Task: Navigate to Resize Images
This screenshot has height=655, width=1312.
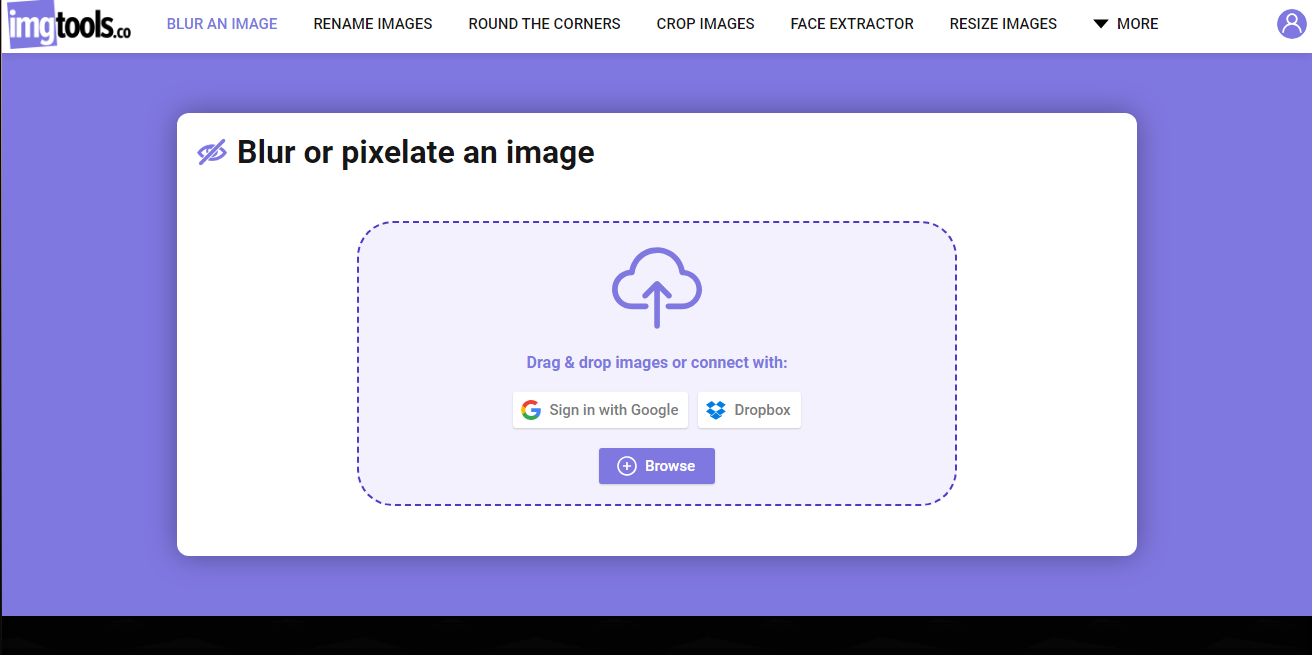Action: (x=1003, y=24)
